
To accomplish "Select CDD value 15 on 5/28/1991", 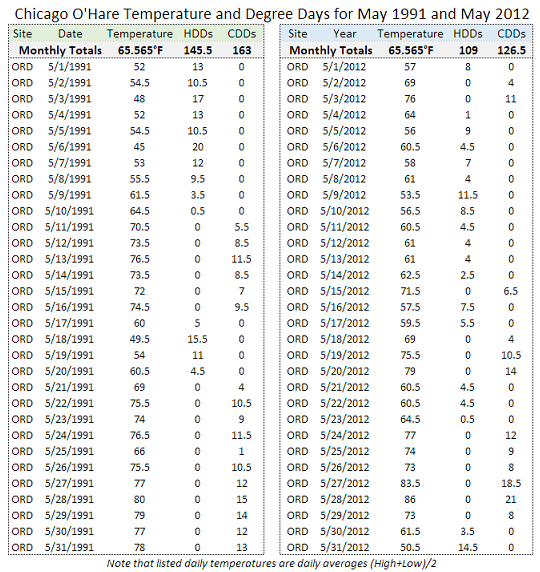I will click(x=242, y=499).
